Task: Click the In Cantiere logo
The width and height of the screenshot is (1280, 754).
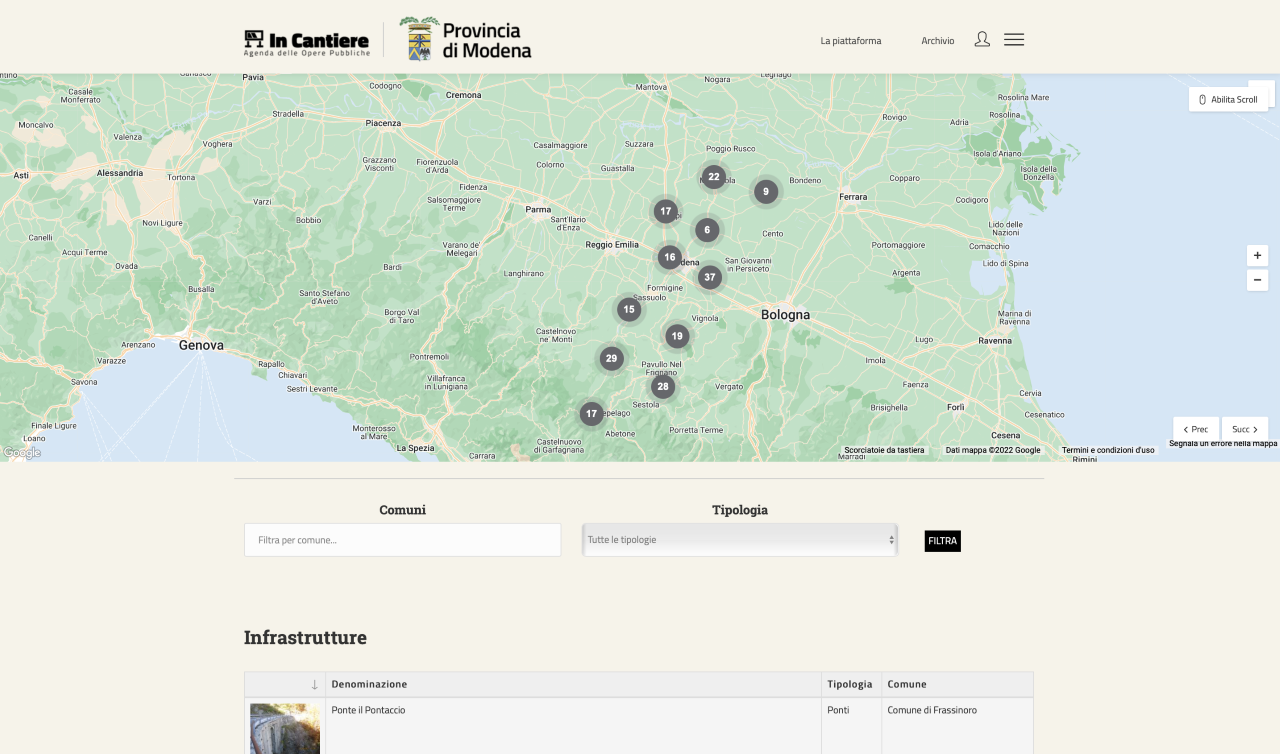Action: coord(307,42)
